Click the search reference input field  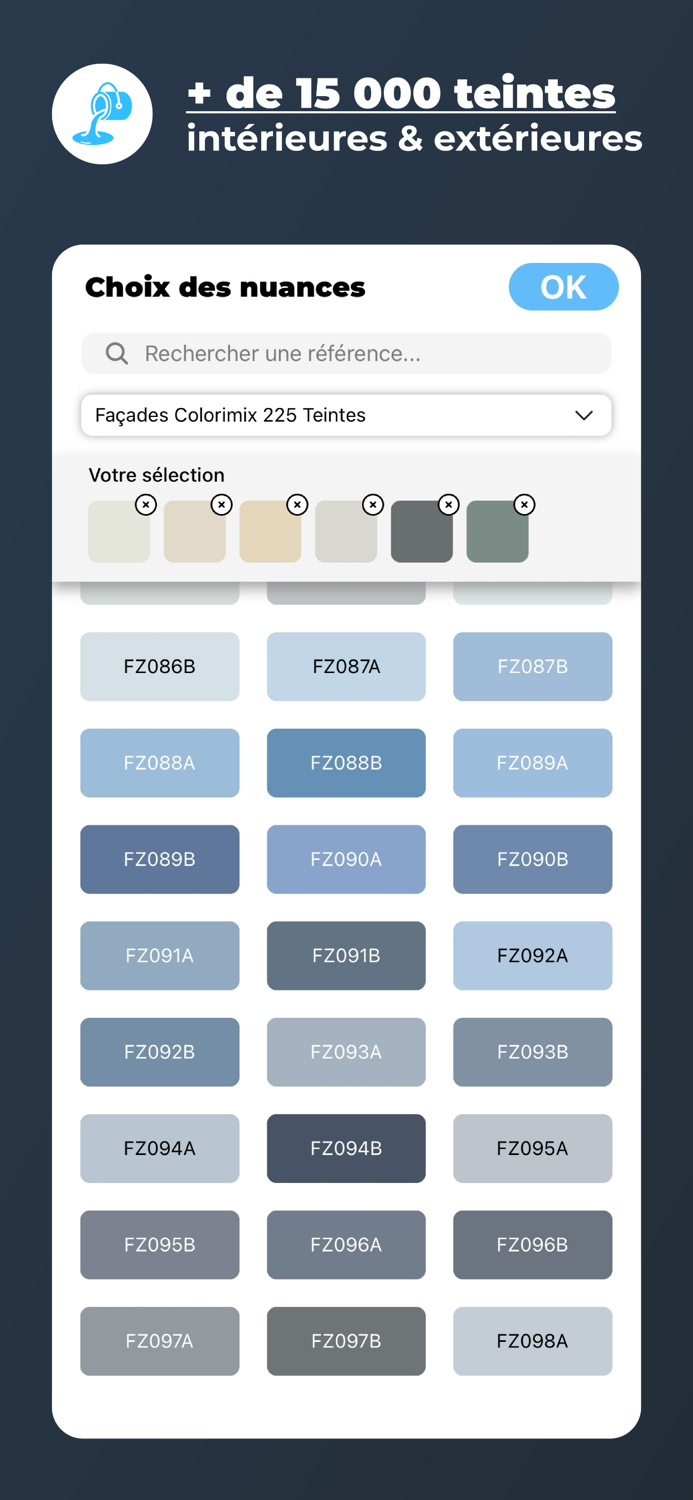[x=370, y=354]
